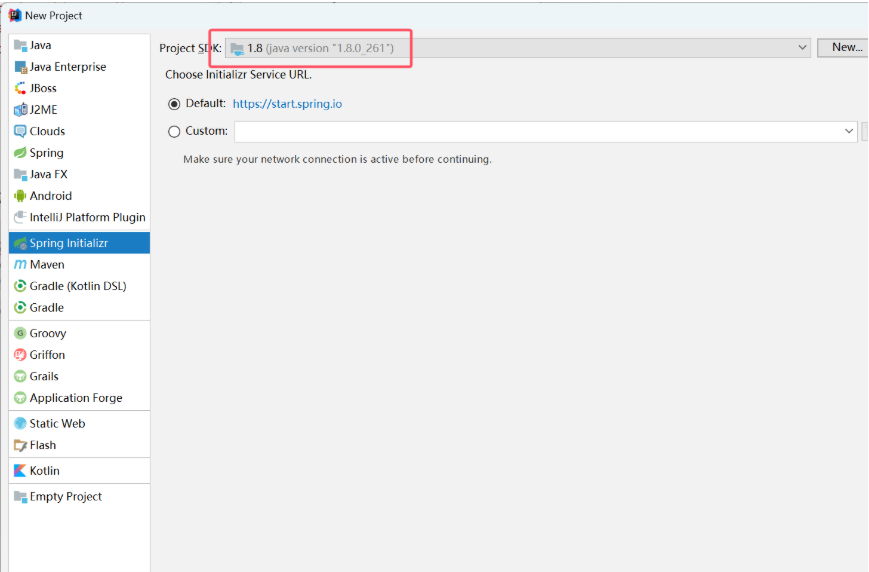Select the IntelliJ Platform Plugin label
The height and width of the screenshot is (572, 869).
click(x=88, y=217)
